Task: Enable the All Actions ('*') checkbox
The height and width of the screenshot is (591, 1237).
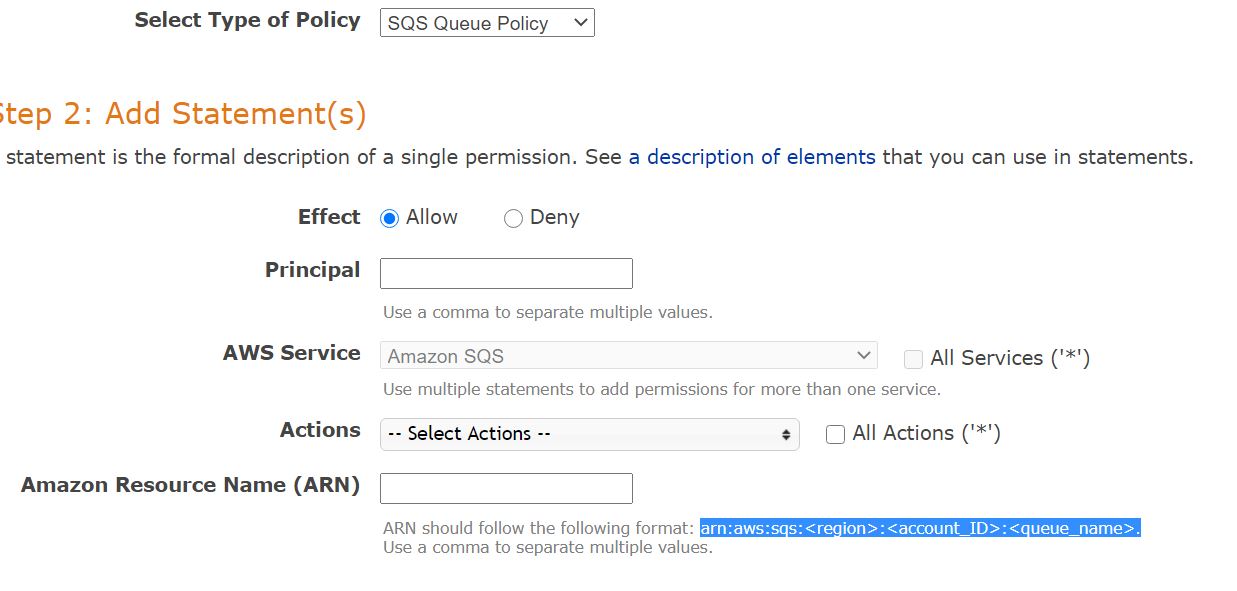Action: click(835, 434)
